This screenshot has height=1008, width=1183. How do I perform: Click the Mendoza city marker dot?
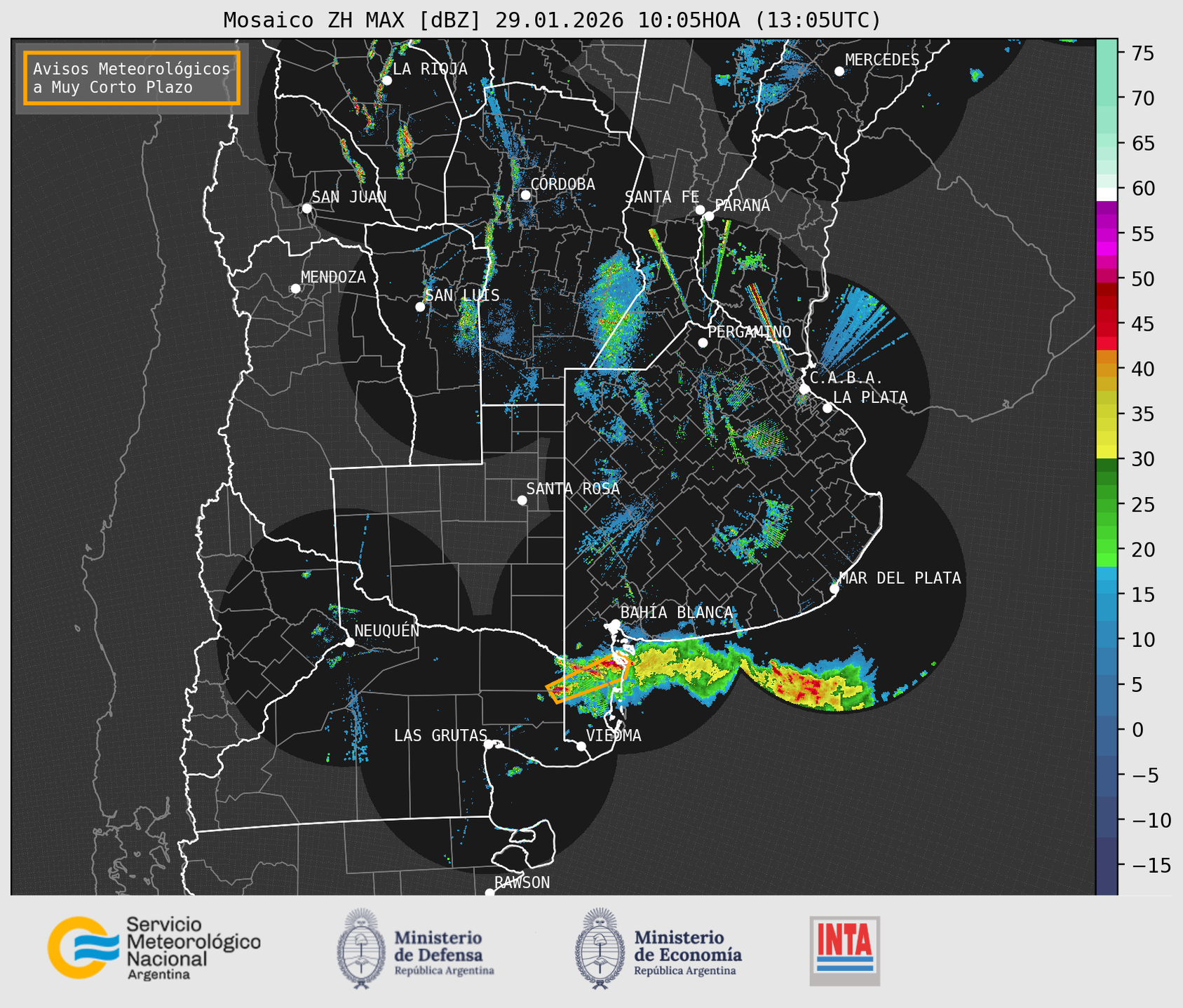tap(295, 289)
